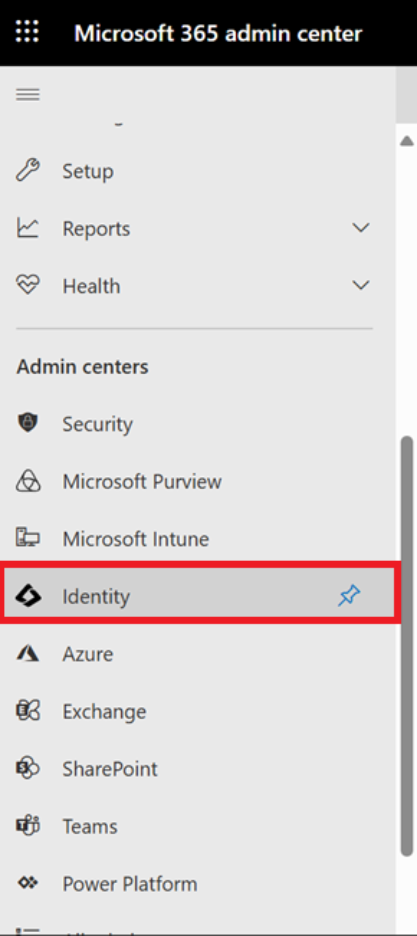Open the Reports menu item
The width and height of the screenshot is (417, 936).
click(197, 228)
